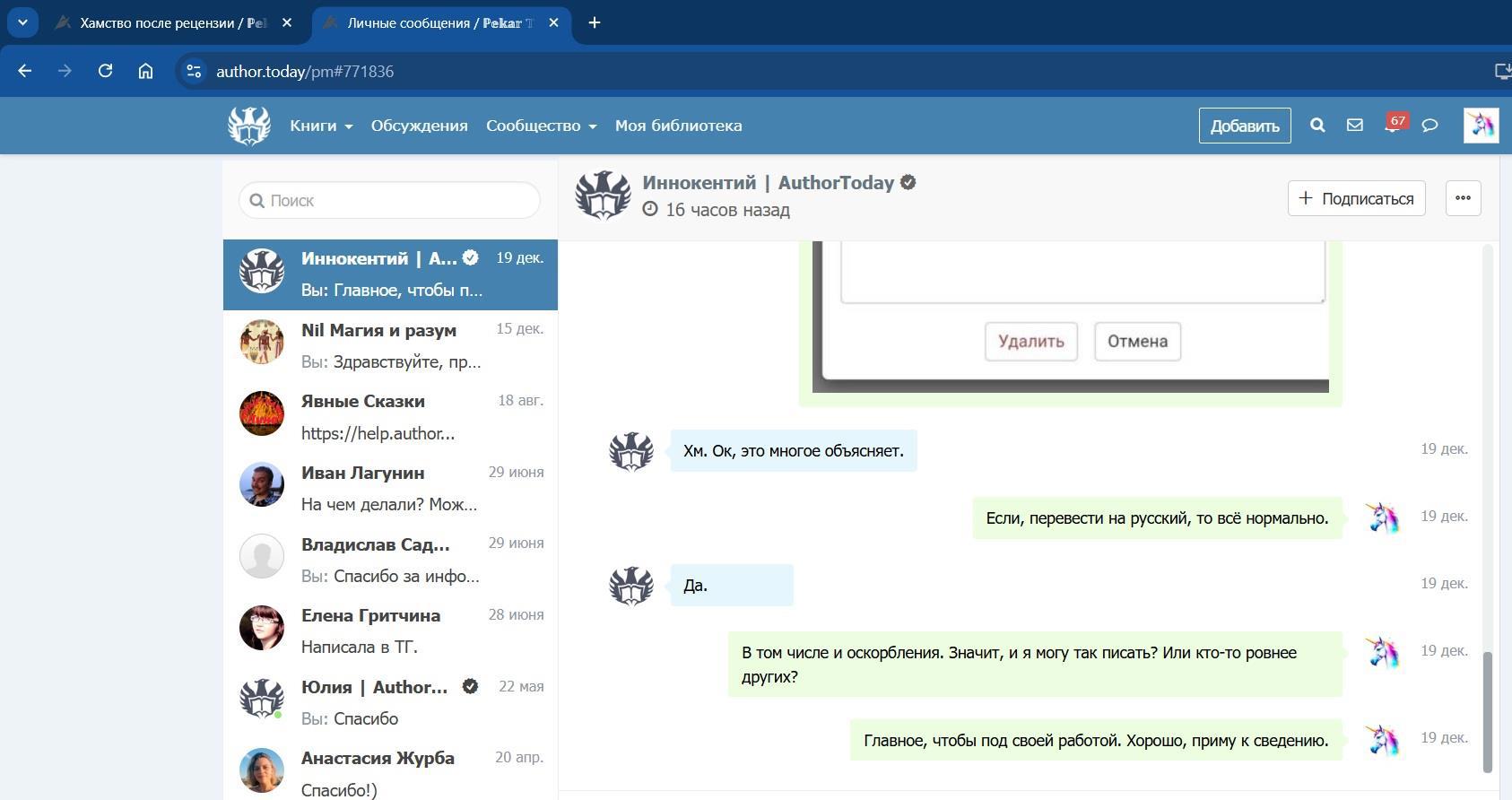Close the 'Хамство после рецензии' tab
Image resolution: width=1512 pixels, height=800 pixels.
287,22
